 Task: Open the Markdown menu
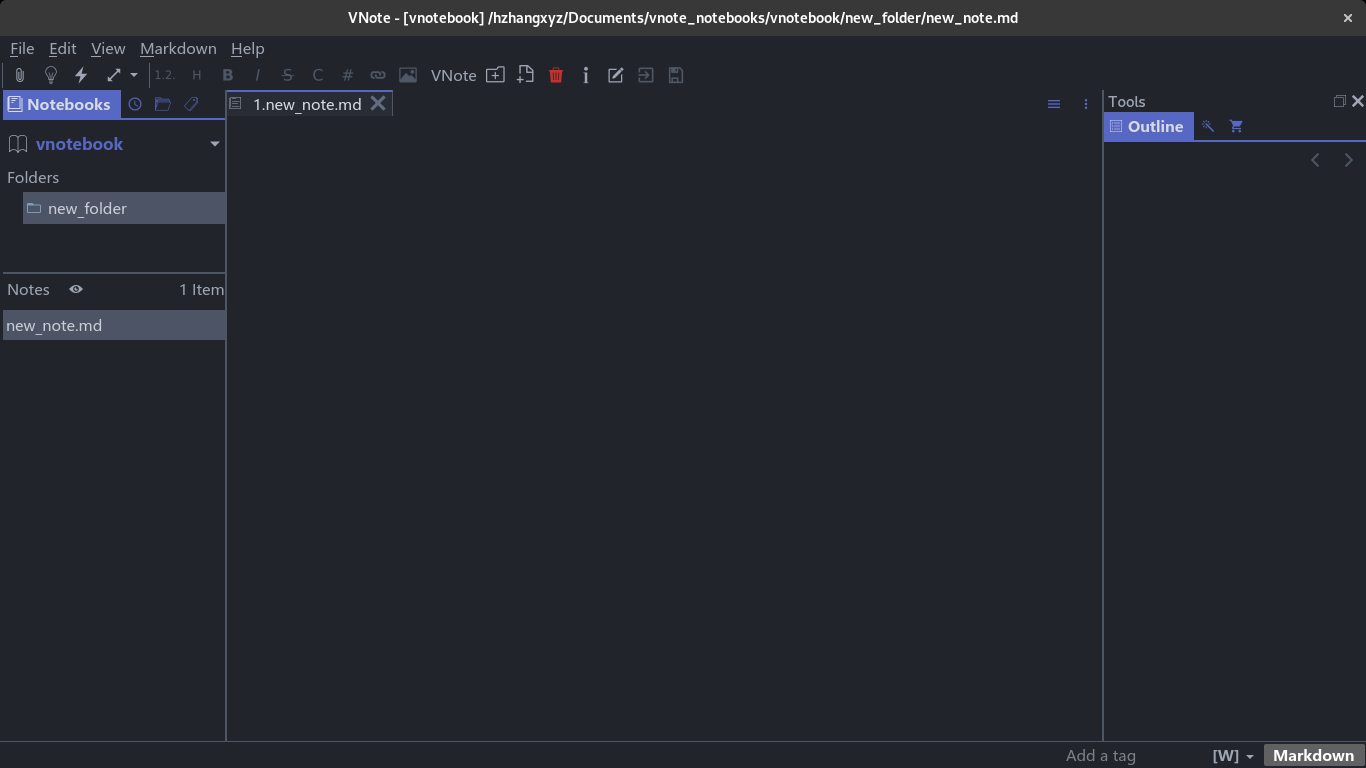[x=178, y=48]
